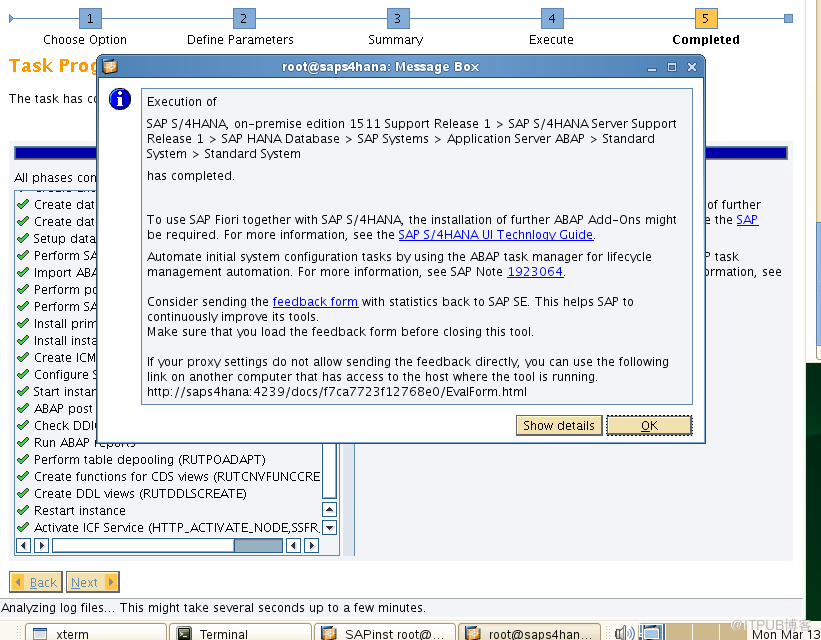
Task: Click the green check beside Import ABA
Action: point(23,272)
